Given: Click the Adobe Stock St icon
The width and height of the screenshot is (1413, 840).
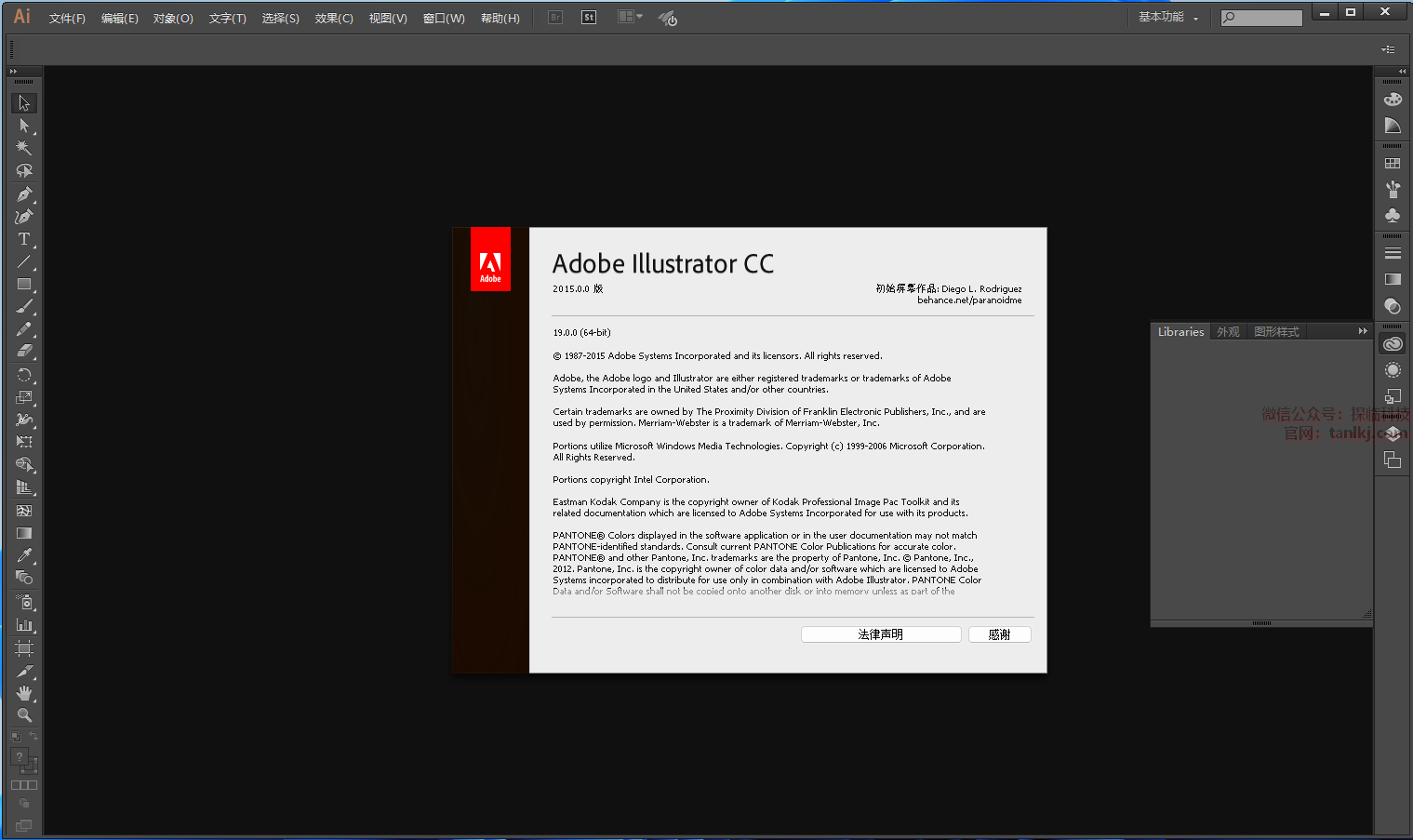Looking at the screenshot, I should [x=589, y=18].
